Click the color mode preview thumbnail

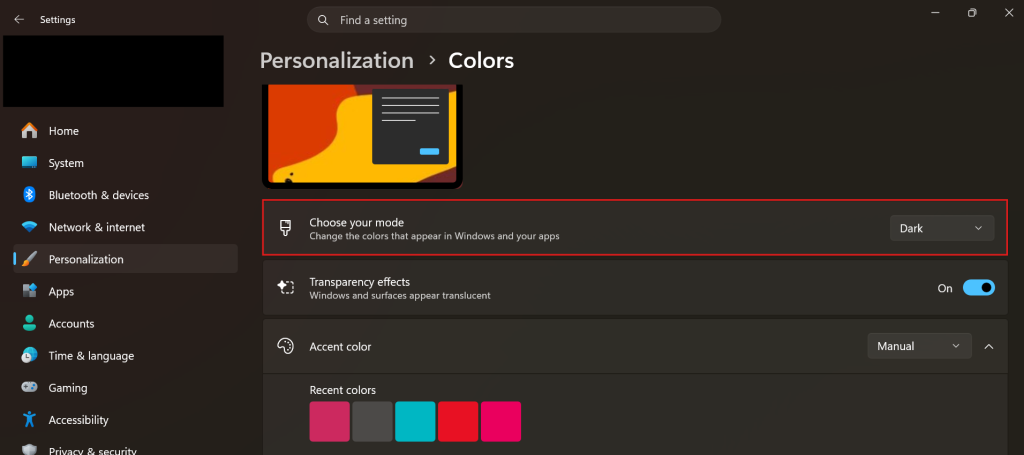(x=362, y=136)
